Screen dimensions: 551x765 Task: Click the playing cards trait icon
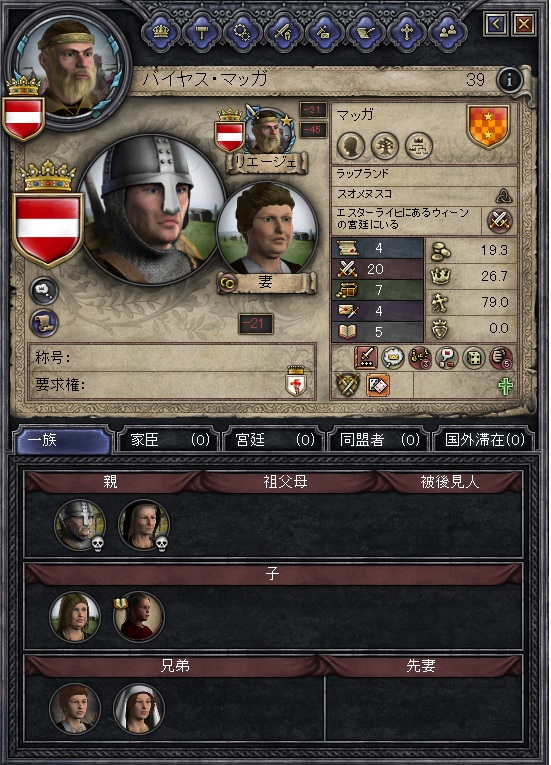coord(378,386)
